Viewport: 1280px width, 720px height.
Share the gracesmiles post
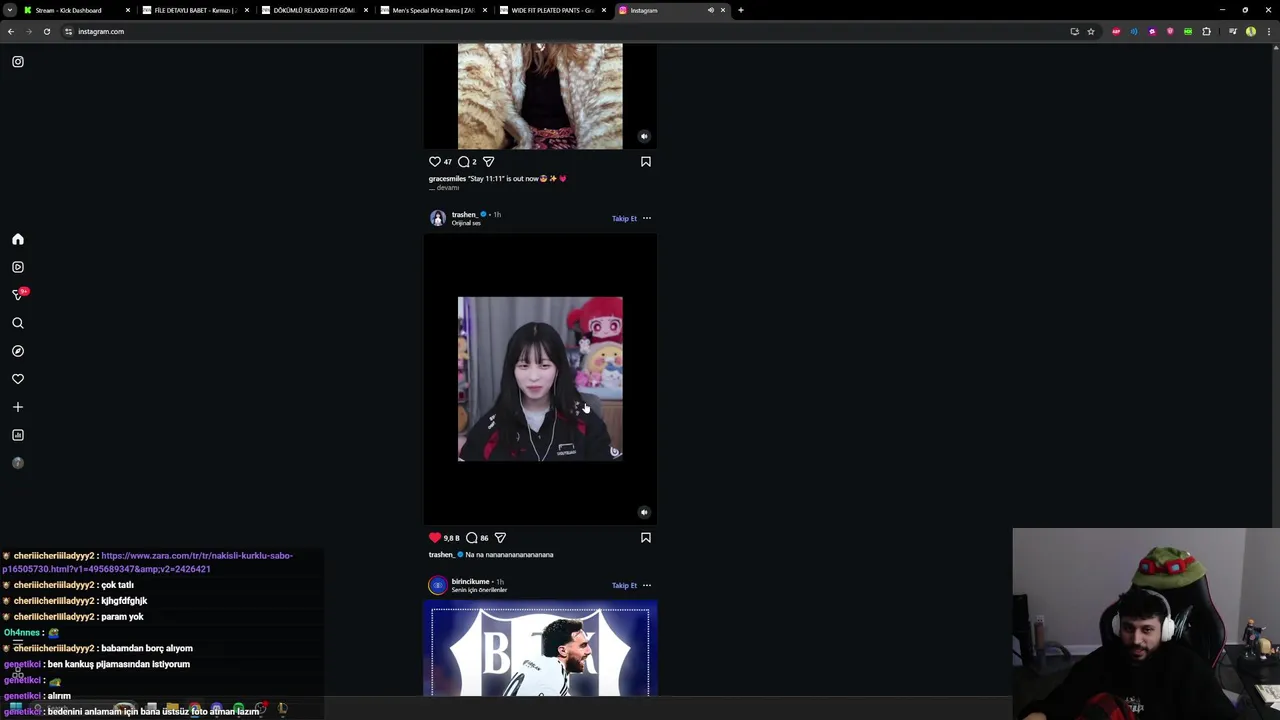point(488,161)
